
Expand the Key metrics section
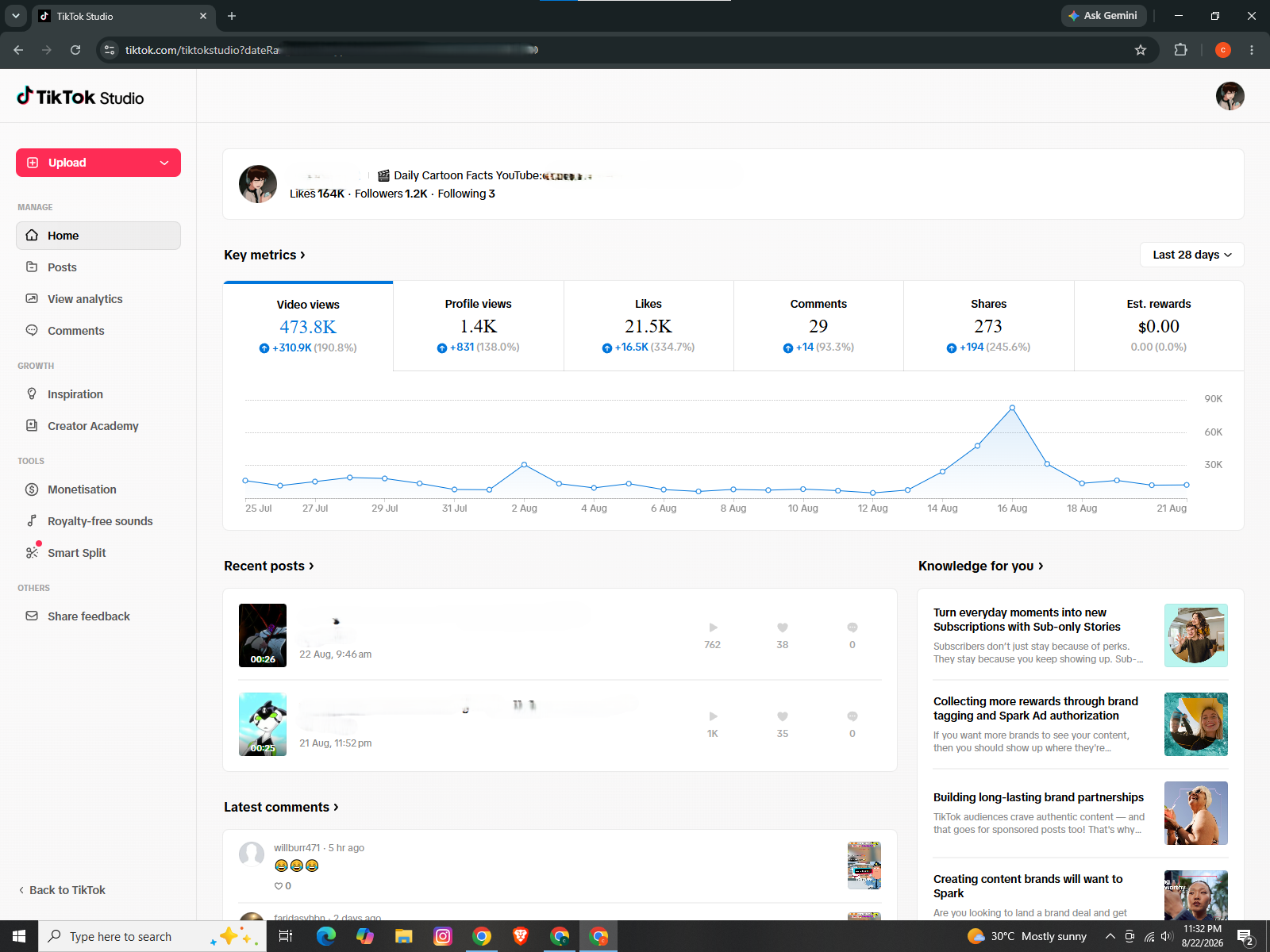pyautogui.click(x=264, y=255)
